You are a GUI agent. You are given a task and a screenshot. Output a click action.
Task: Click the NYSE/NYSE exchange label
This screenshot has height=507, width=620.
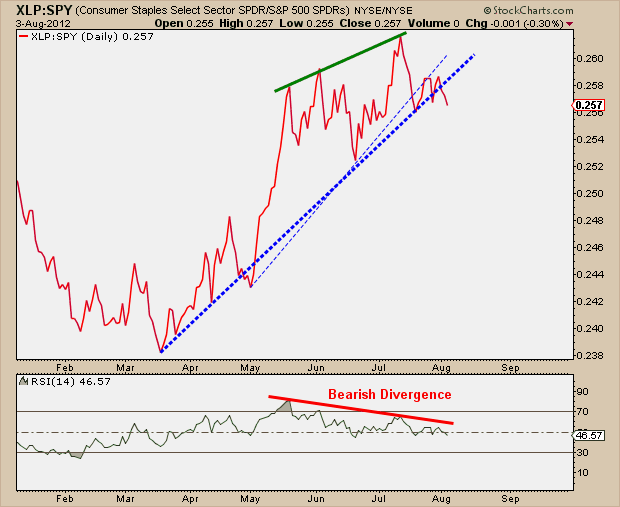383,10
